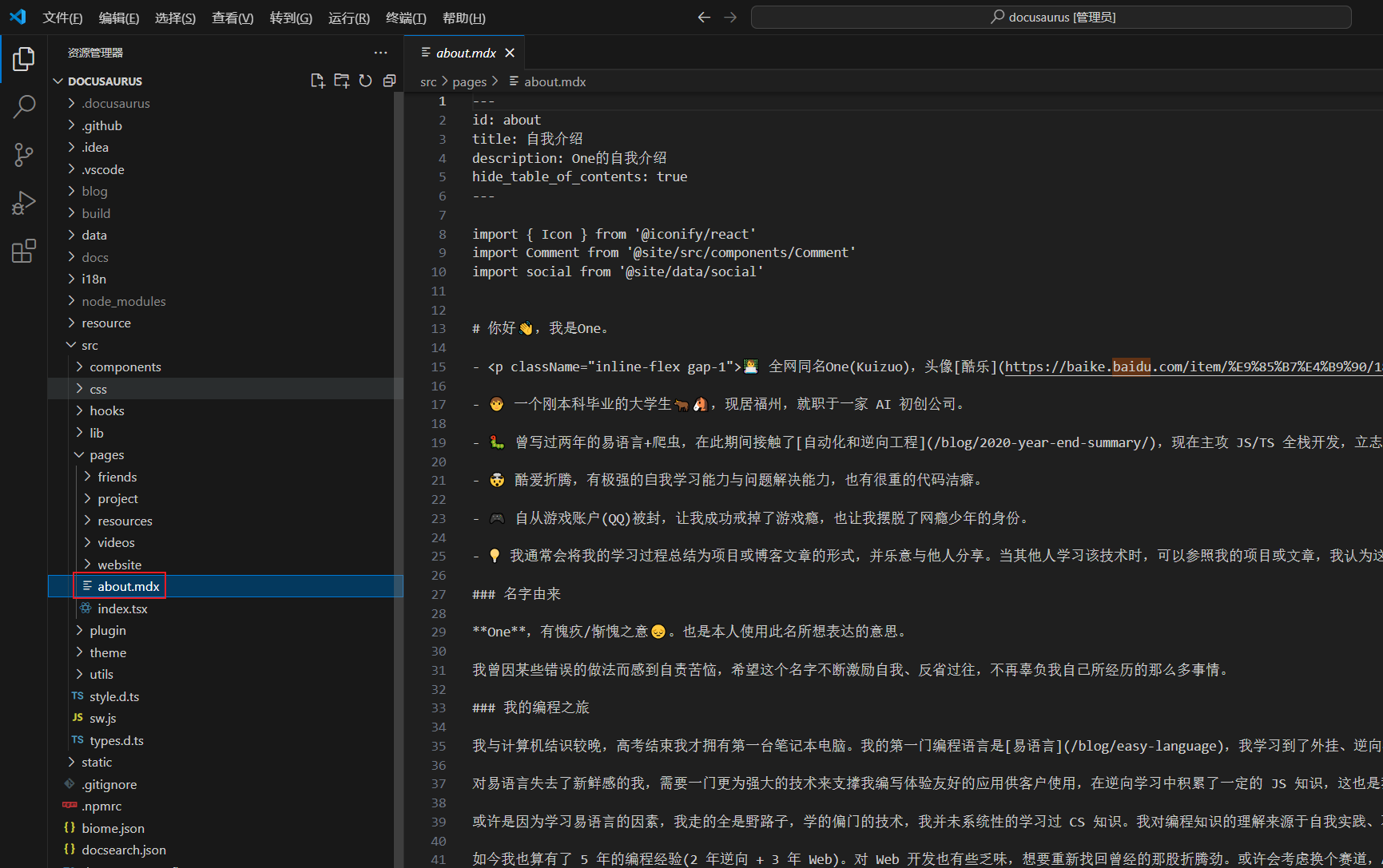Open the 终端(T) menu
1383x868 pixels.
pos(406,18)
